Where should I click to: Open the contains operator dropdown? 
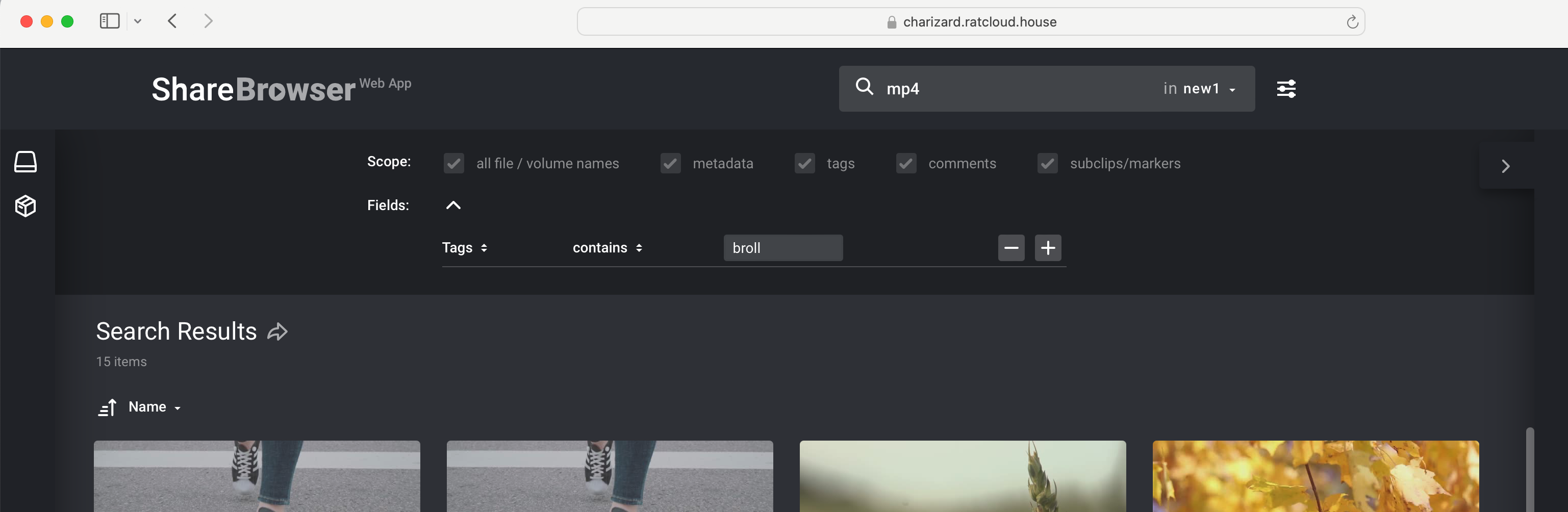608,248
